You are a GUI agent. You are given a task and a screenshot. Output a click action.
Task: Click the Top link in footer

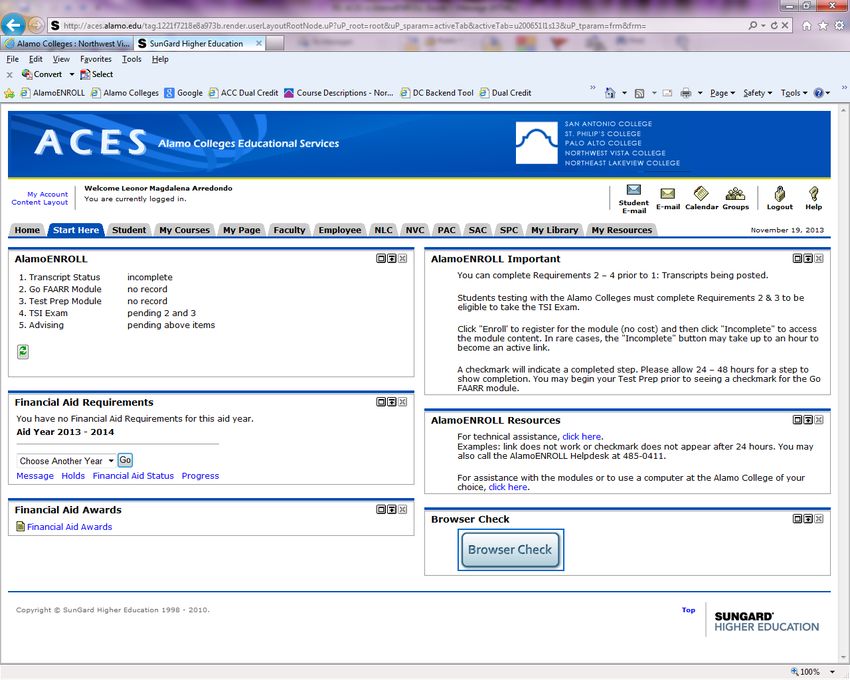click(x=688, y=610)
